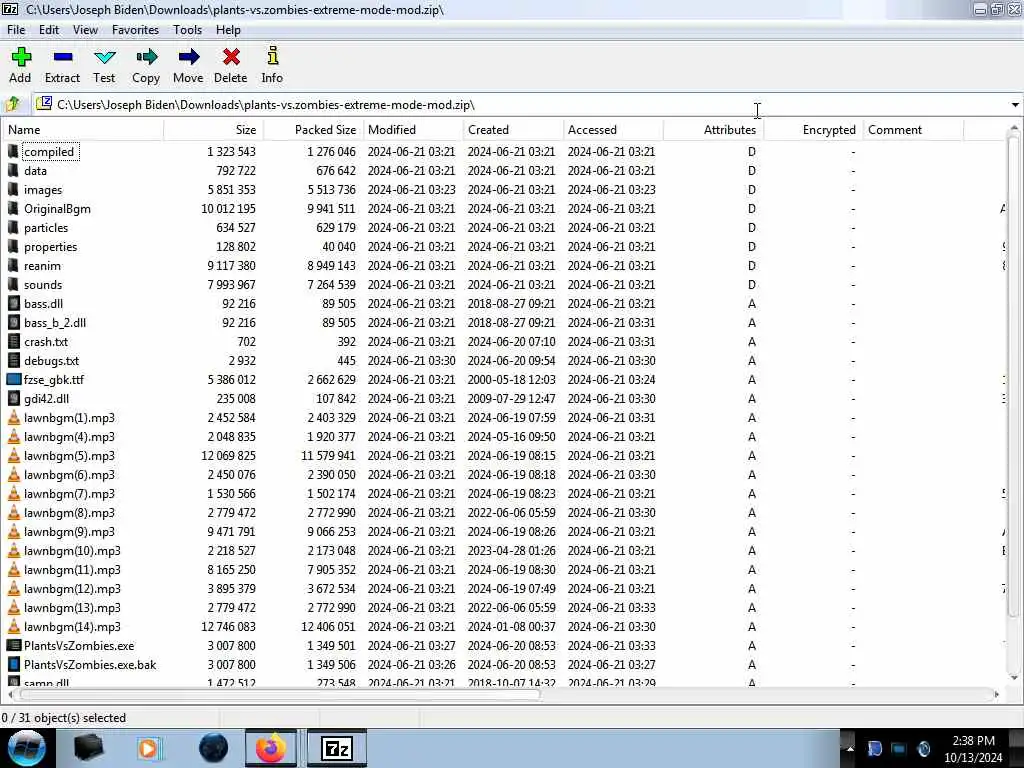Screen dimensions: 1024x768
Task: Select the lawnbgm(14).mp3 file name
Action: pyautogui.click(x=72, y=627)
